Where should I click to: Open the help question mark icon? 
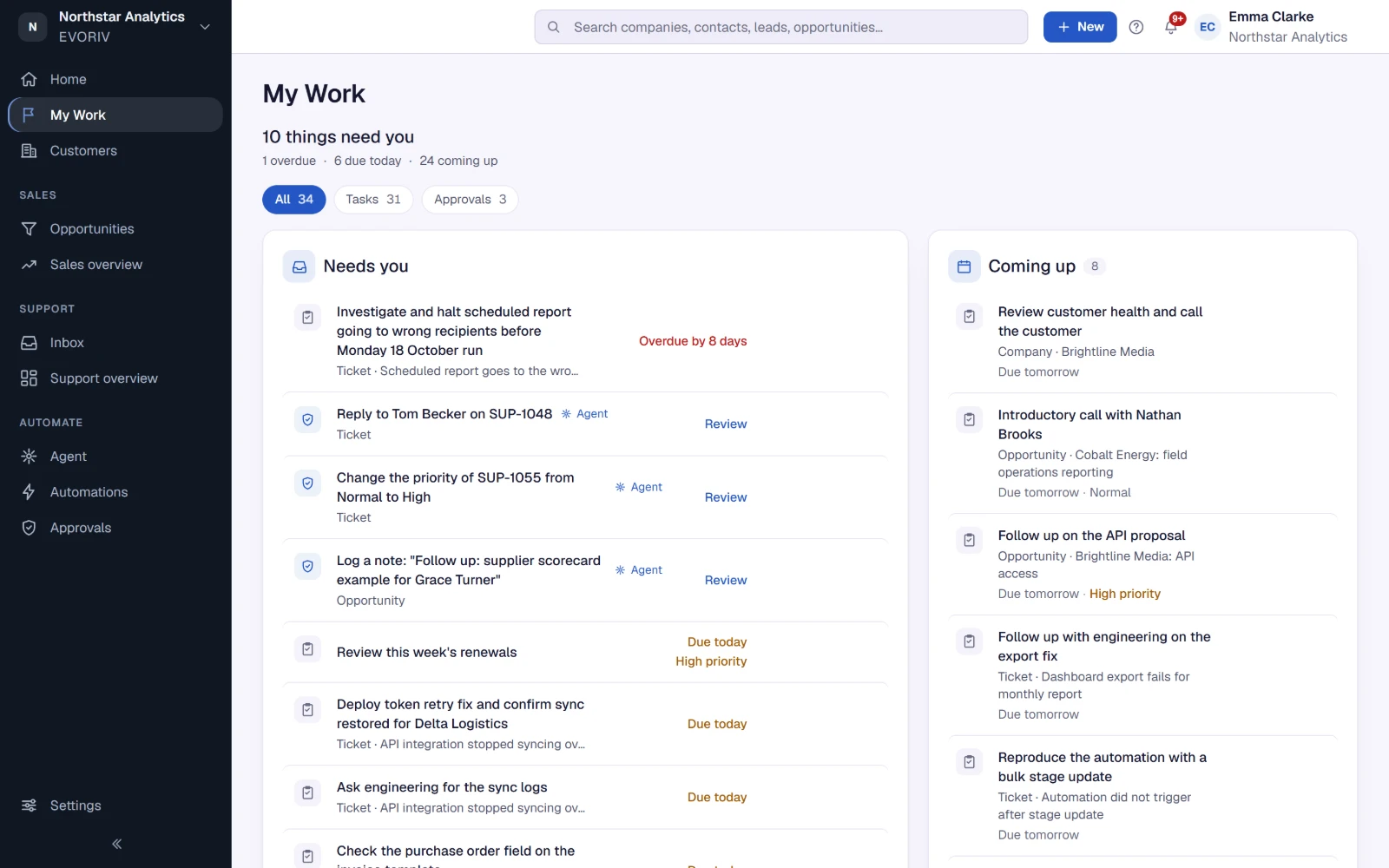[1136, 27]
